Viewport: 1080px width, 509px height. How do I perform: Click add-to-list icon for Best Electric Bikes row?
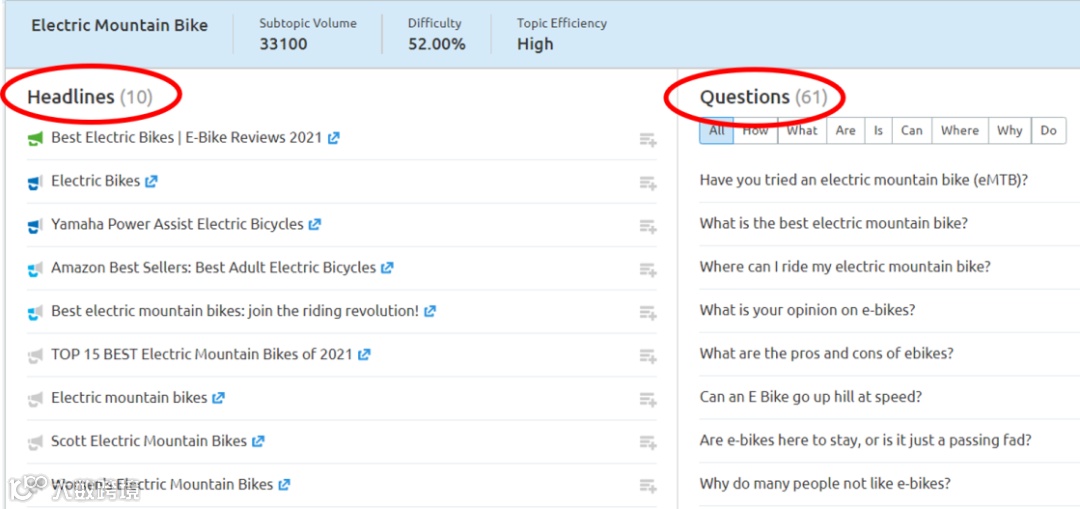648,141
